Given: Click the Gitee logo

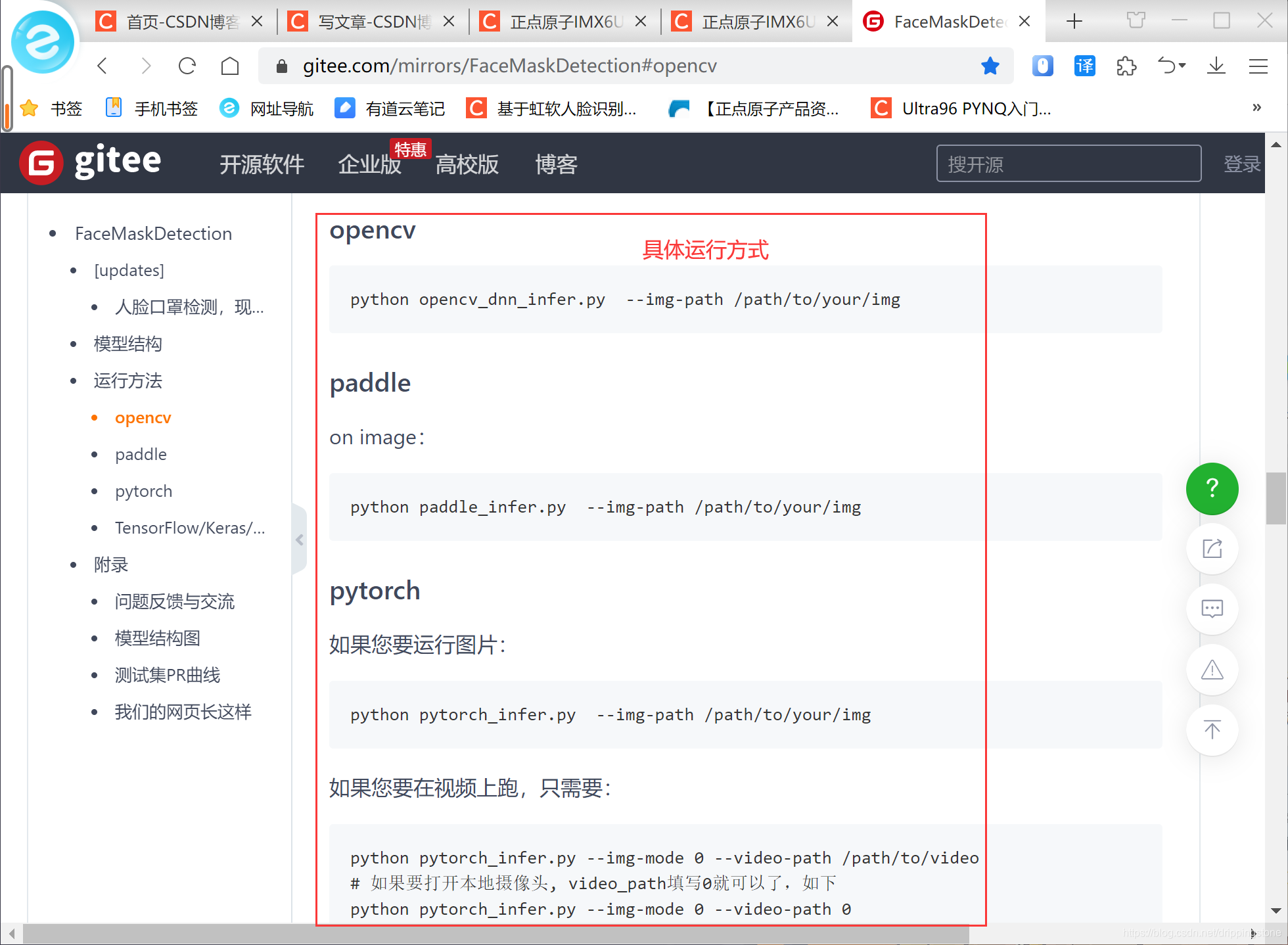Looking at the screenshot, I should [90, 162].
